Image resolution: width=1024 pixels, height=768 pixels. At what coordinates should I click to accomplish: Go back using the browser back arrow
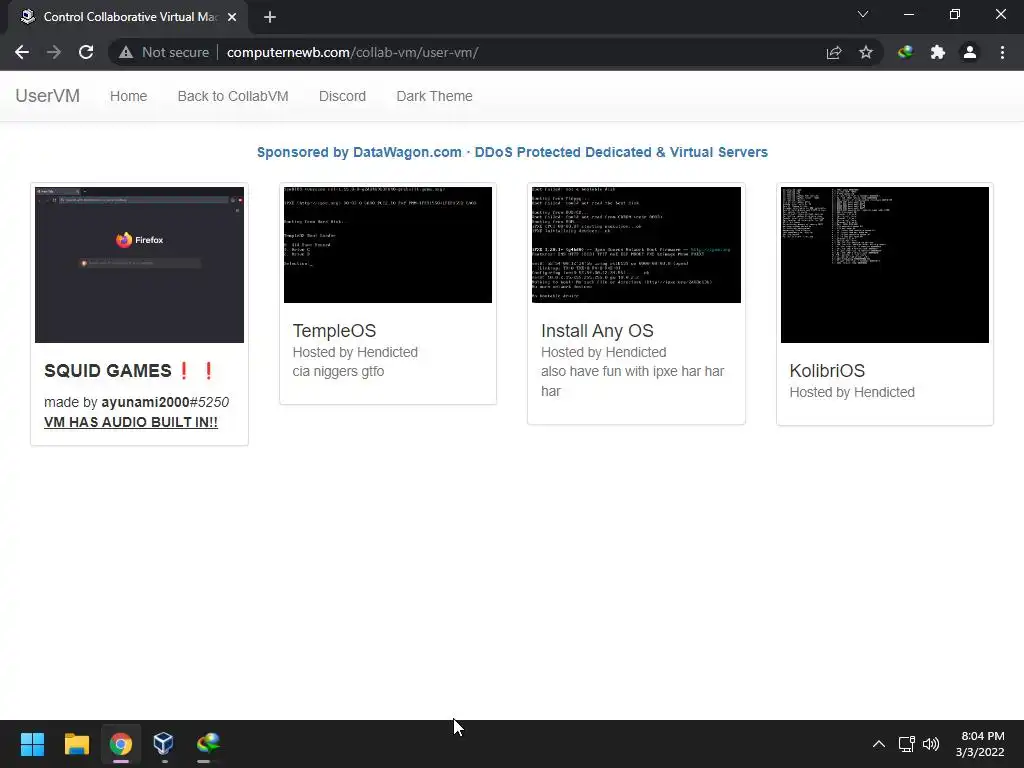tap(22, 52)
